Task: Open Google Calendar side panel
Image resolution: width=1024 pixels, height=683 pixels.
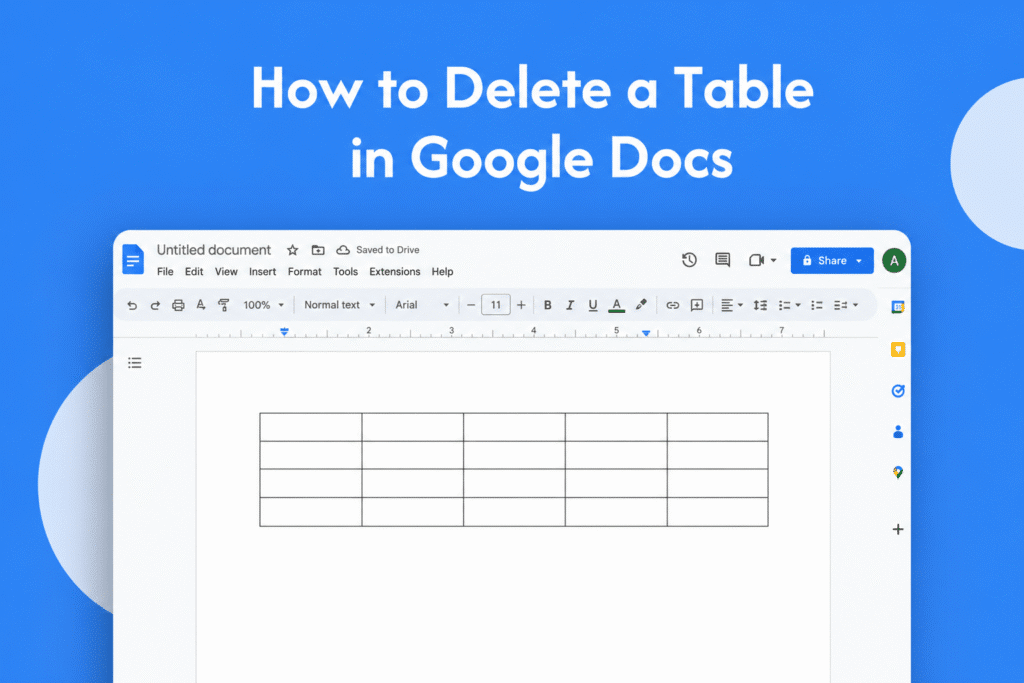Action: click(898, 307)
